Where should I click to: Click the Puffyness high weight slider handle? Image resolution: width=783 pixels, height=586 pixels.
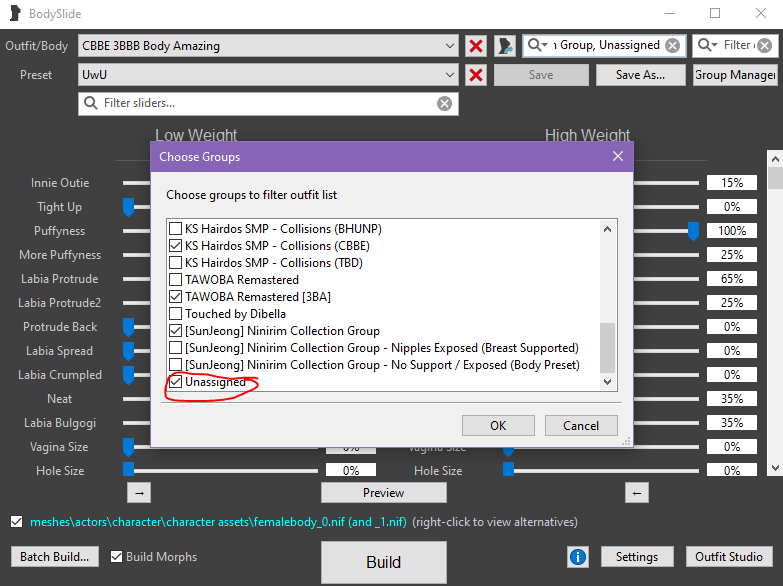[x=693, y=231]
